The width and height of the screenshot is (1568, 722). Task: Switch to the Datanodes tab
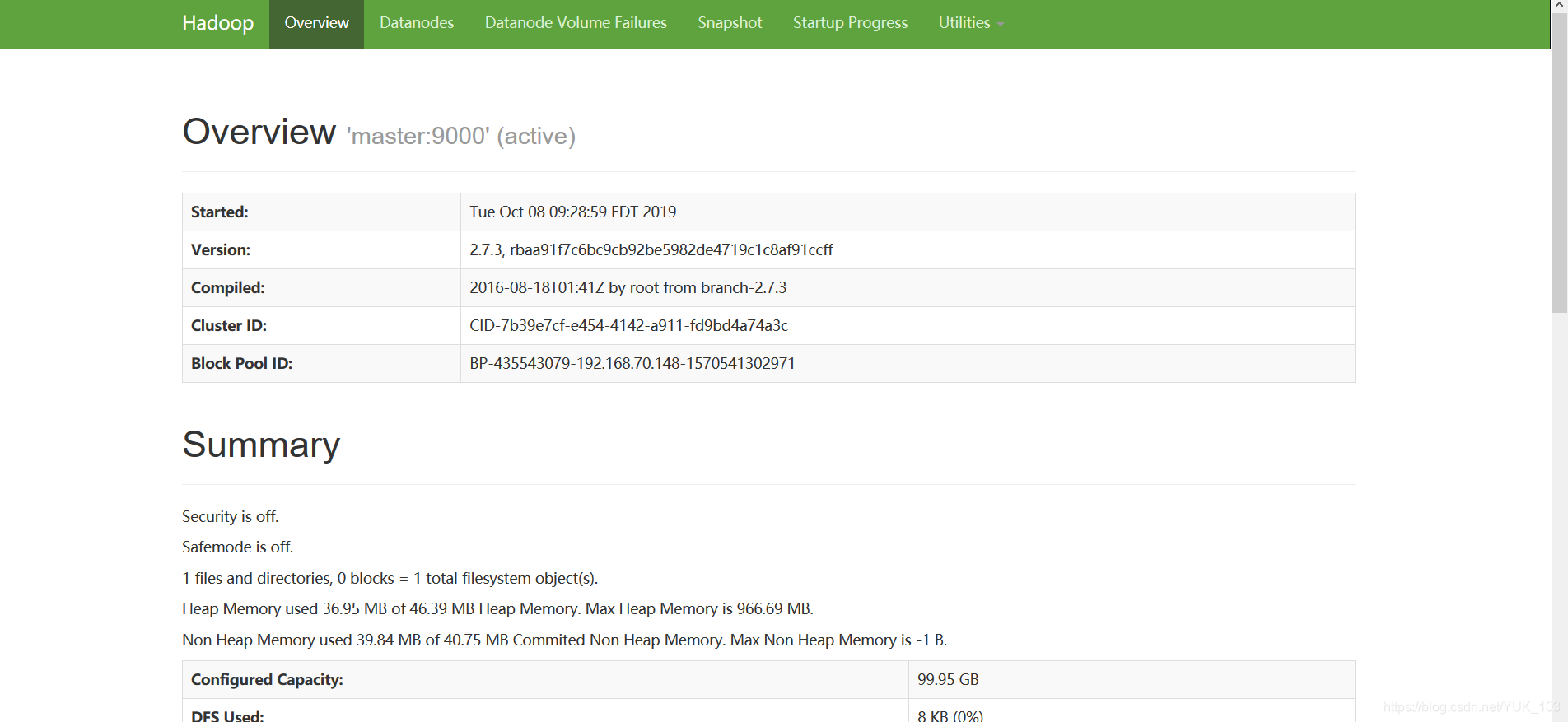(417, 24)
